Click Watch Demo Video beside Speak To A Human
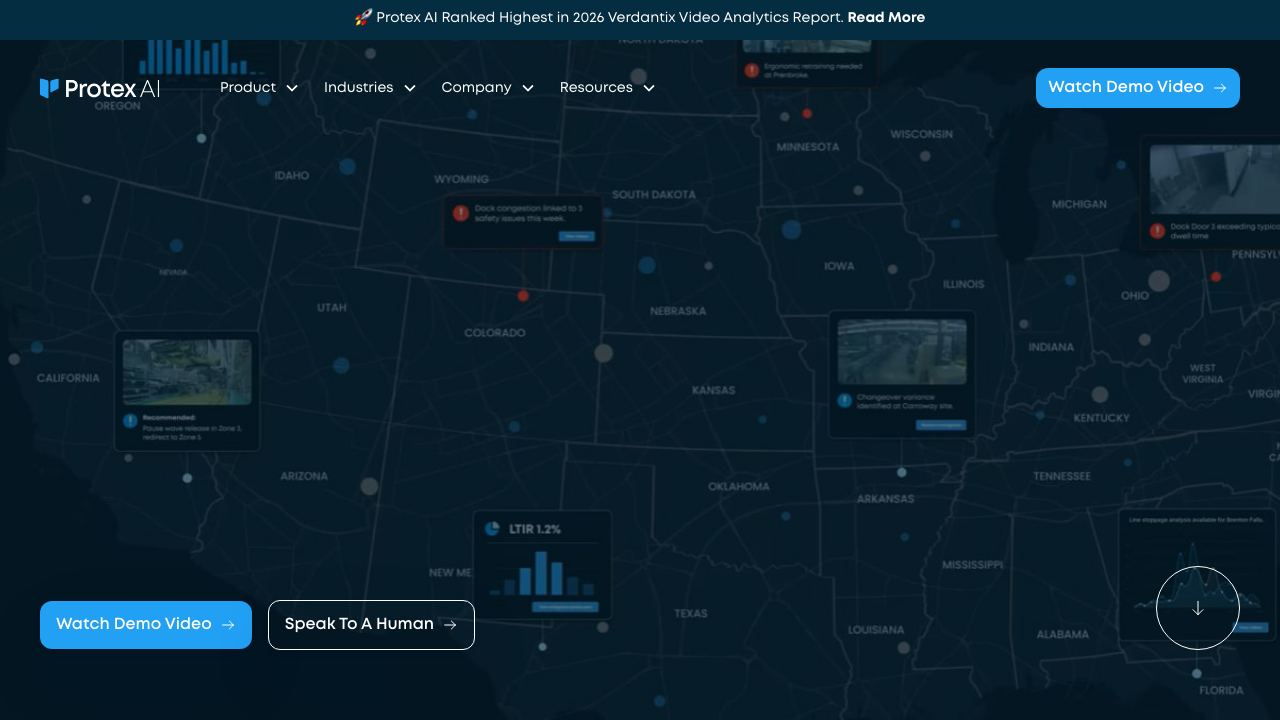This screenshot has width=1280, height=720. point(146,625)
